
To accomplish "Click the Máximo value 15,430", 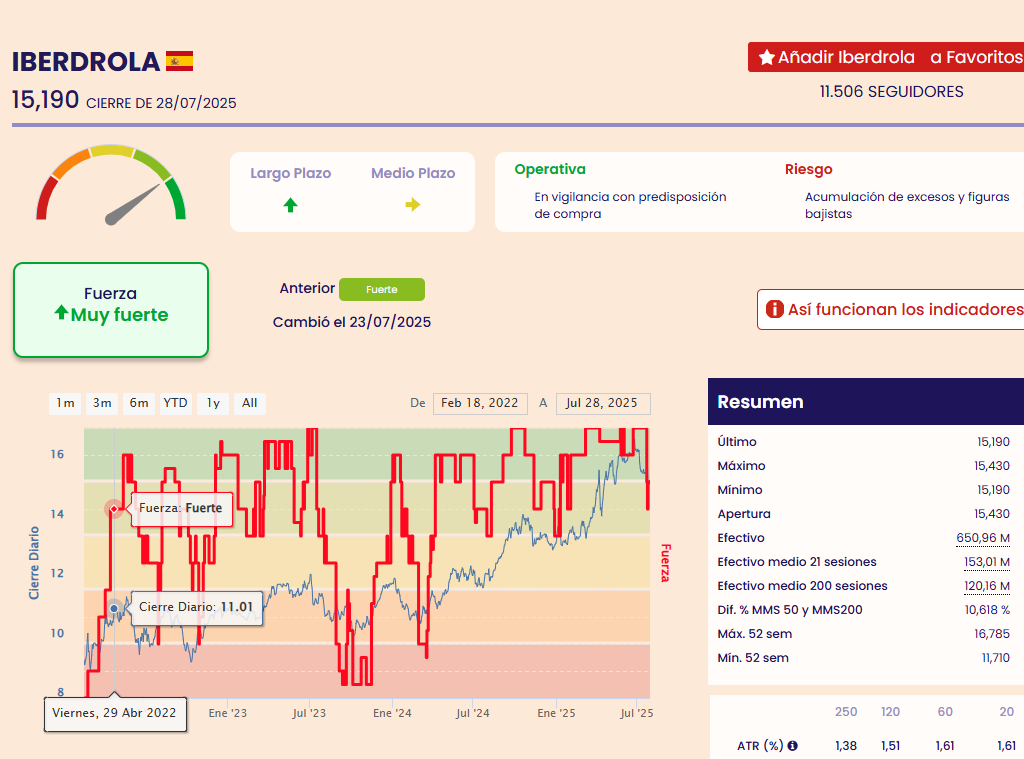I will click(992, 466).
